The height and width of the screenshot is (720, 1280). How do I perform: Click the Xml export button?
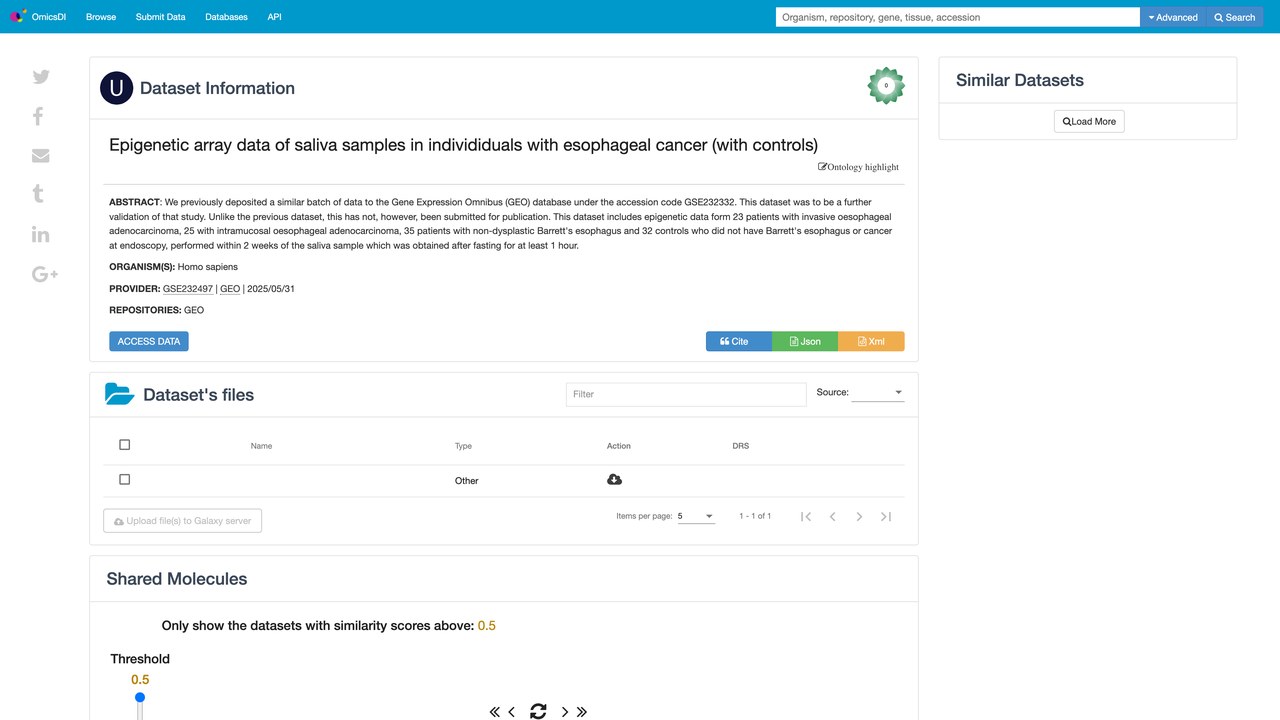click(871, 341)
